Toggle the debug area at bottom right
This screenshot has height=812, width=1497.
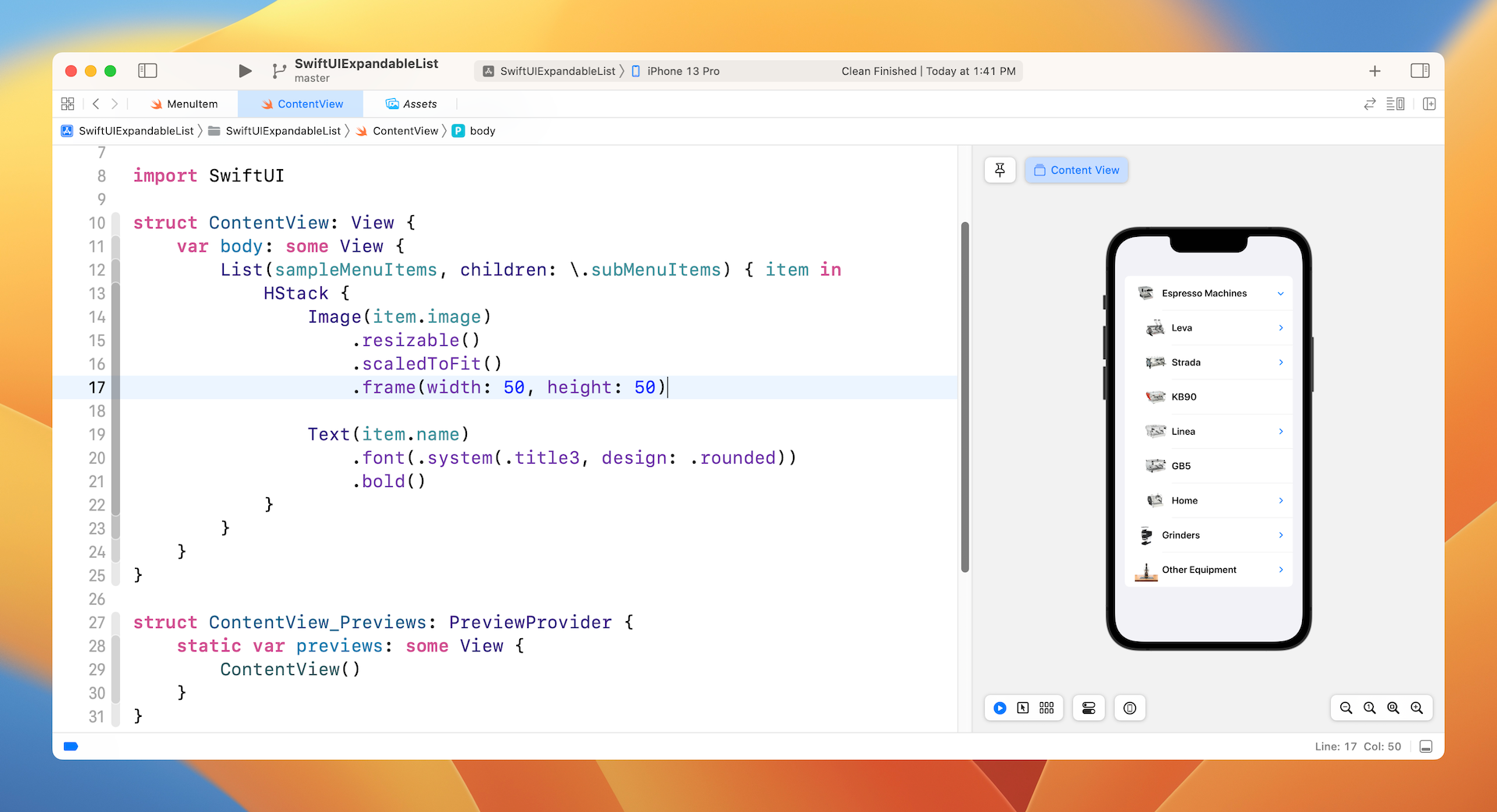(x=1426, y=747)
